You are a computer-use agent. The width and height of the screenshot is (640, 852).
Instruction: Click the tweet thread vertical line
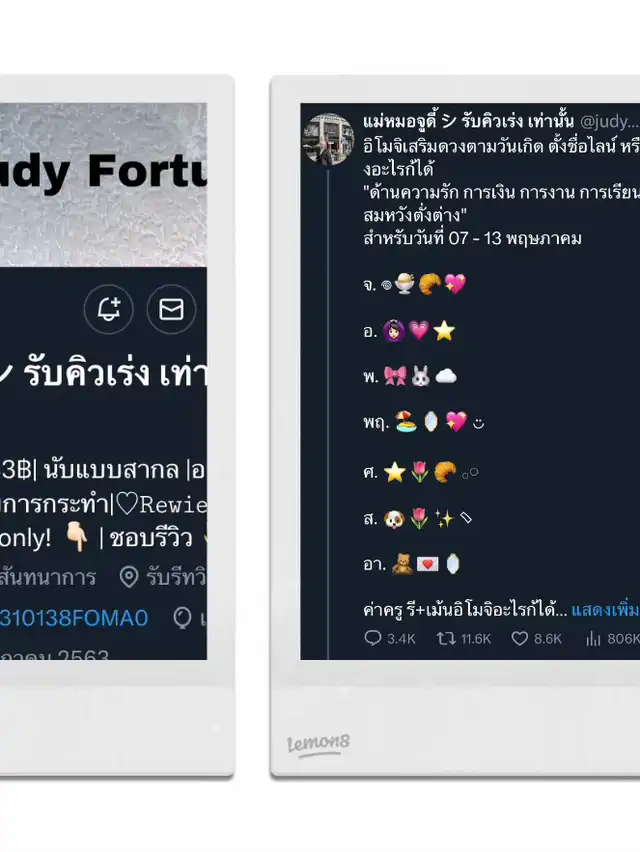pyautogui.click(x=328, y=413)
